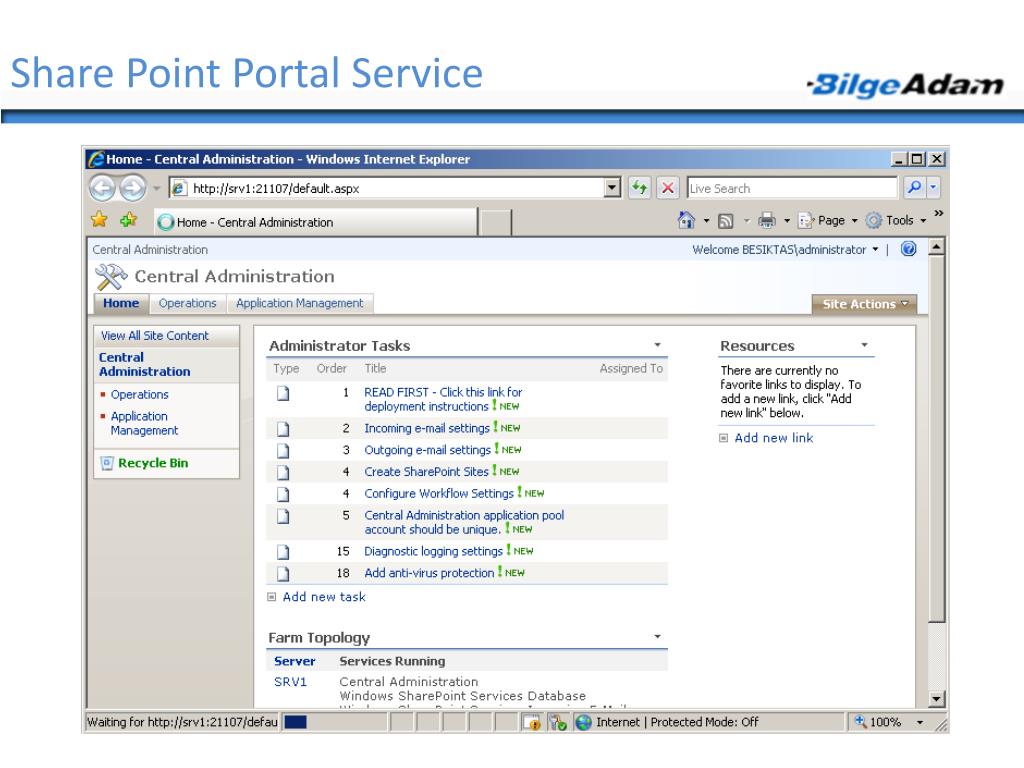
Task: Click the browser Back arrow button
Action: pos(102,188)
